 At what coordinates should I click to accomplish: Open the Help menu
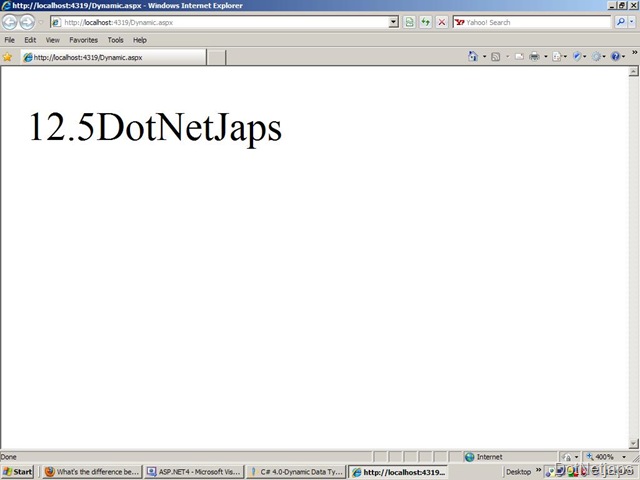[x=140, y=40]
